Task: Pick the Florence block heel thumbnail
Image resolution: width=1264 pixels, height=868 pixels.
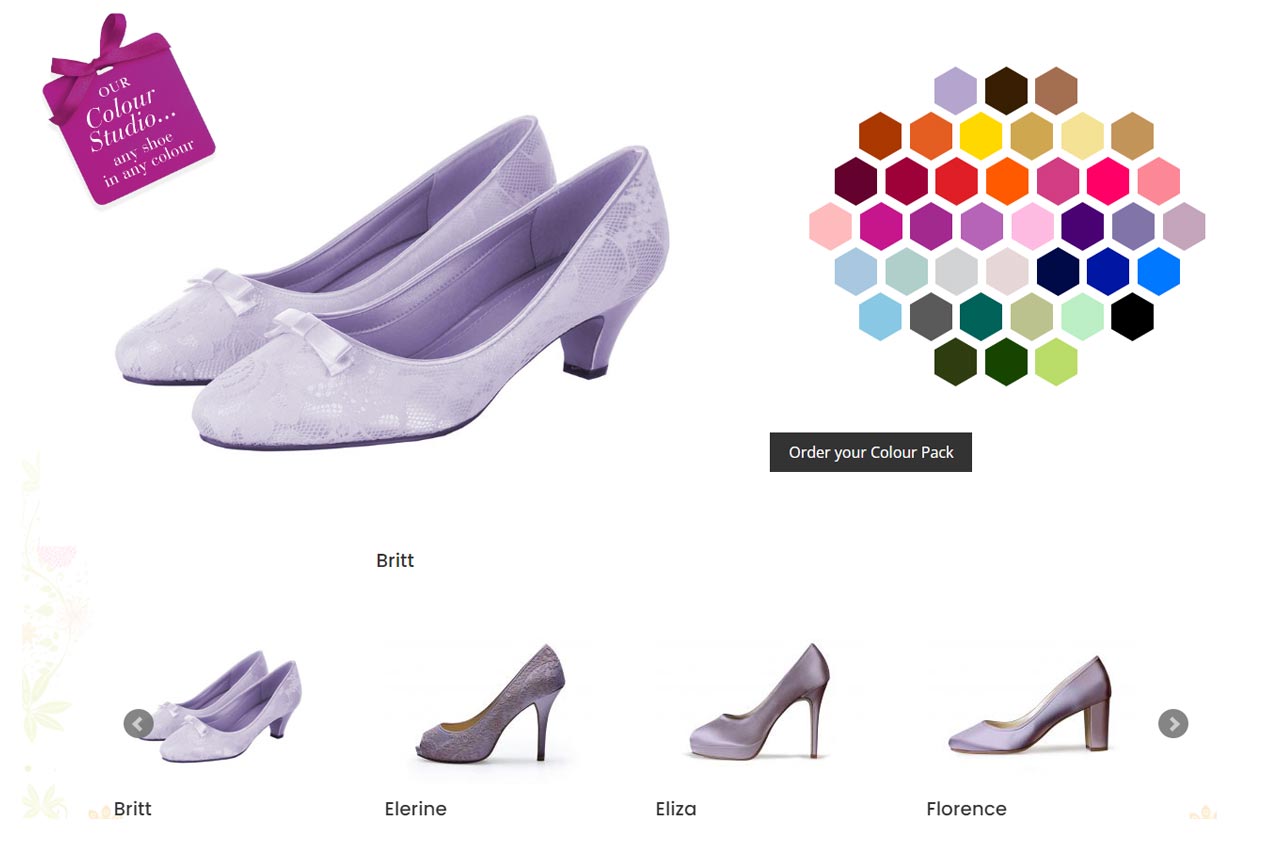Action: point(1030,705)
